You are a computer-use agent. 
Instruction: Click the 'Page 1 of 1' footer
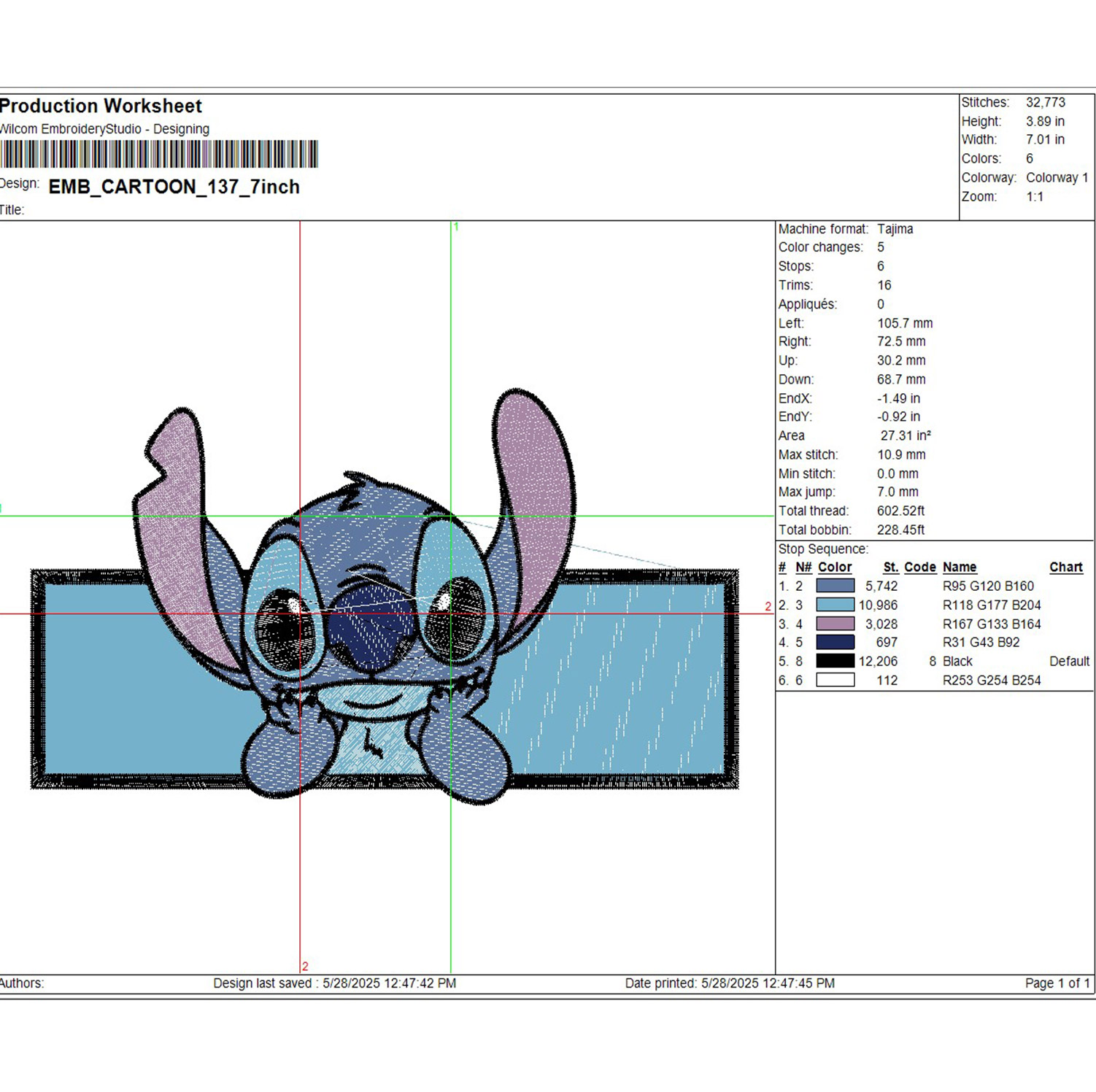pyautogui.click(x=1057, y=983)
